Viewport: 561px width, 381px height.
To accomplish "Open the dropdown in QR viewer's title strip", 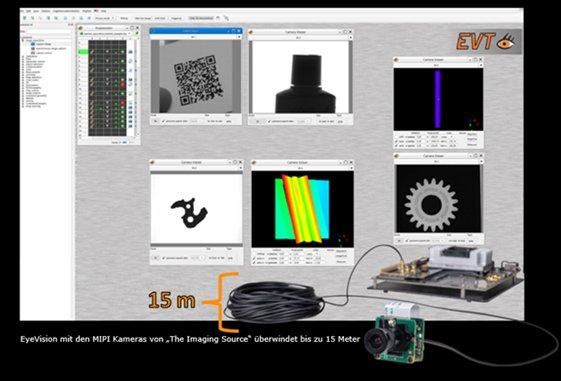I will point(239,37).
